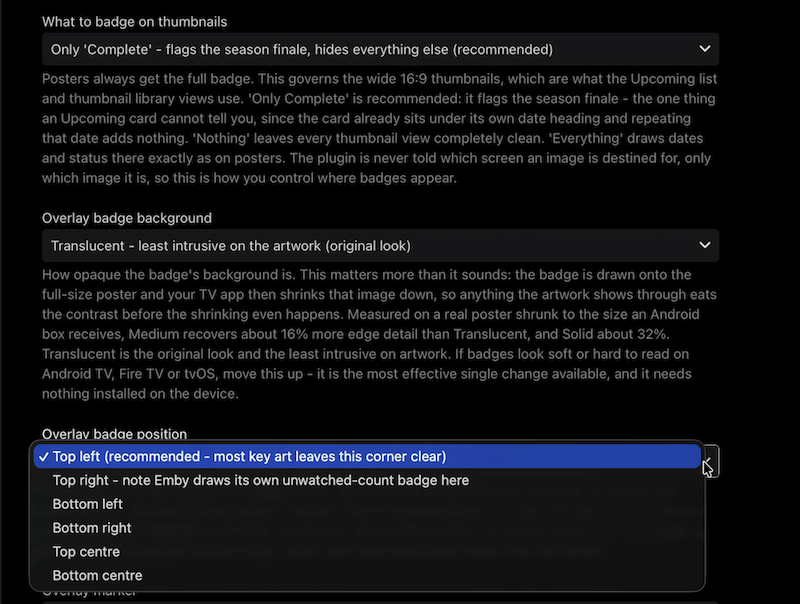The width and height of the screenshot is (800, 604).
Task: Open the Overlay badge background dropdown
Action: pyautogui.click(x=380, y=245)
